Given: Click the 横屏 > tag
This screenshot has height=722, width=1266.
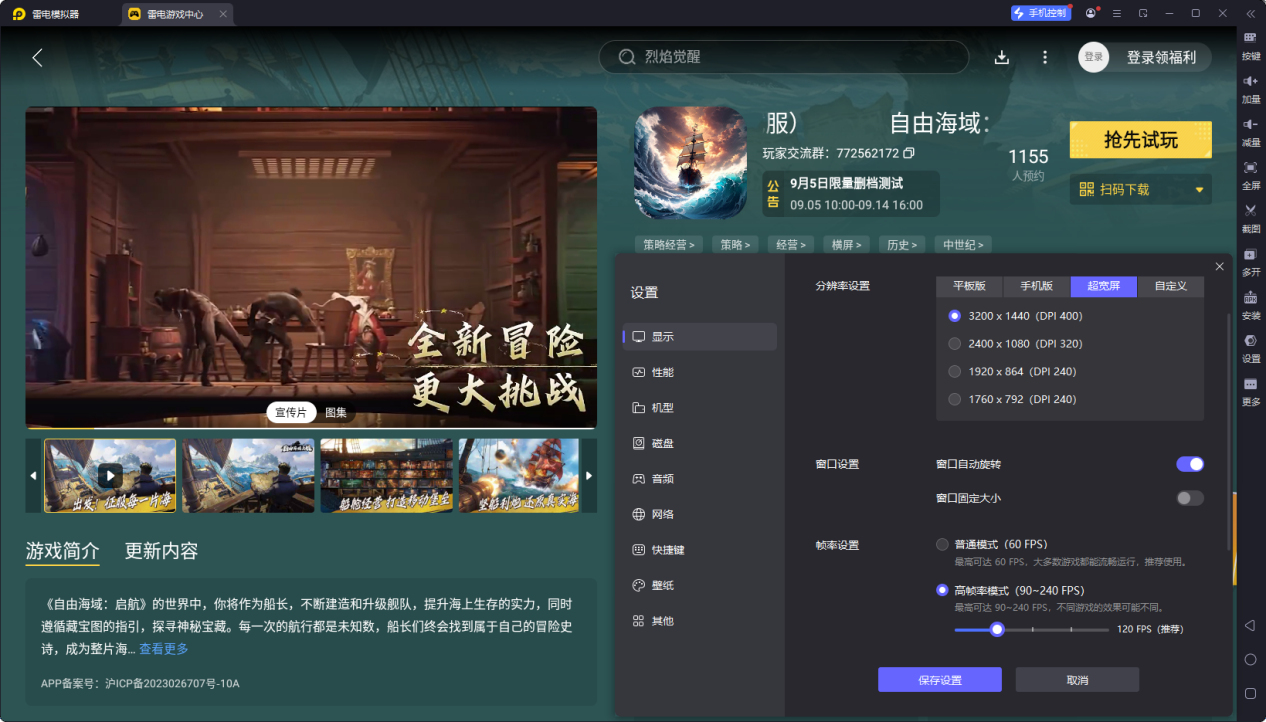Looking at the screenshot, I should pos(845,244).
